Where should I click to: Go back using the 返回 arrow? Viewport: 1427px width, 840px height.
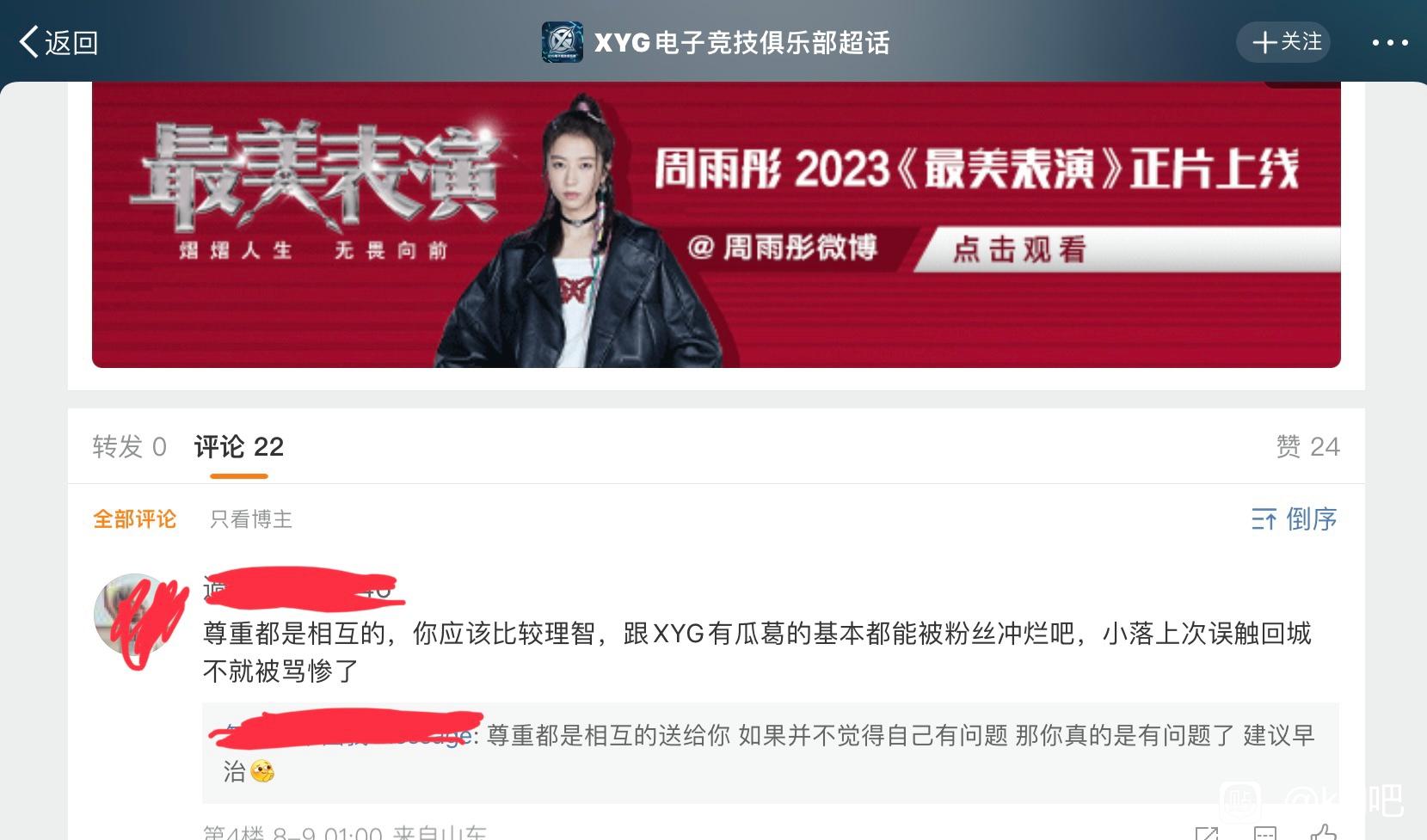click(x=58, y=41)
